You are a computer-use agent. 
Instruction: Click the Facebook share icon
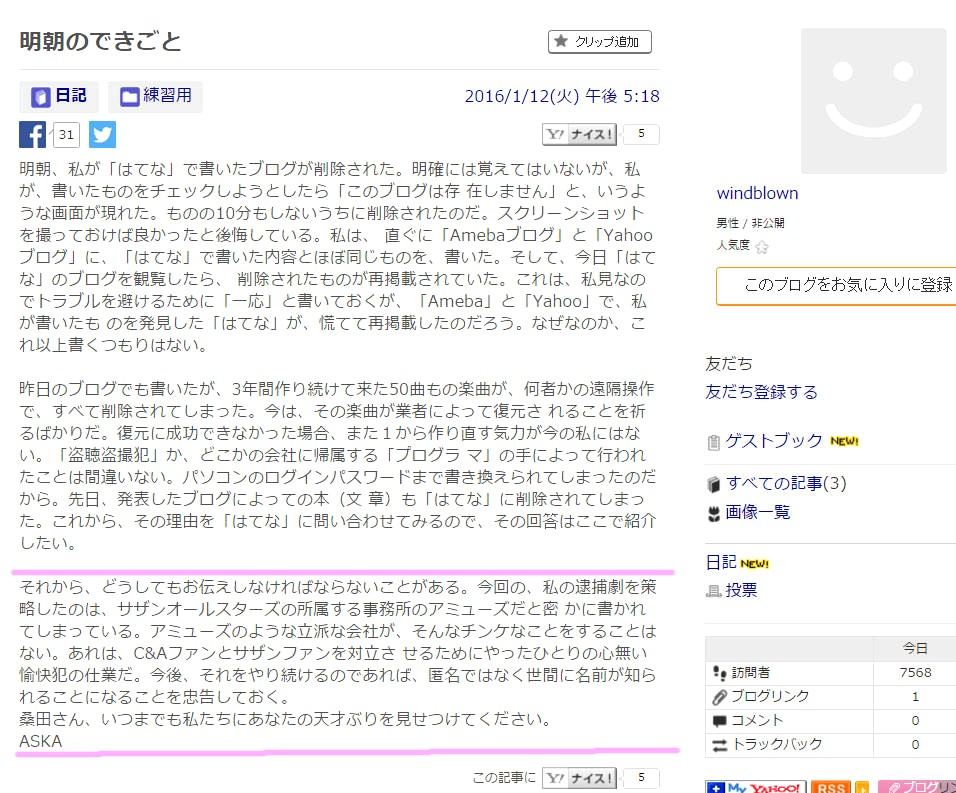[32, 135]
